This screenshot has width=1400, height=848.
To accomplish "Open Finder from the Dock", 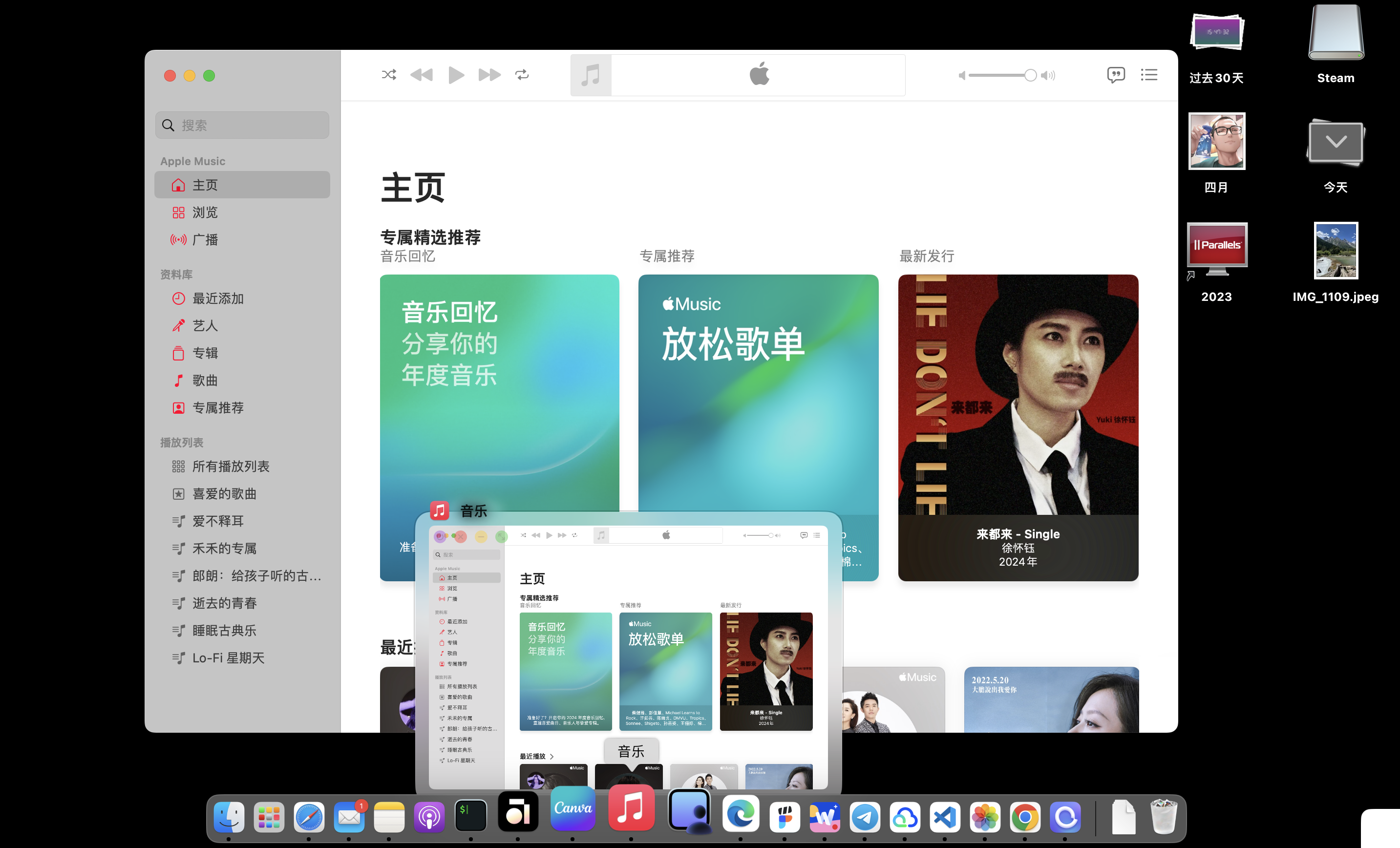I will 229,817.
